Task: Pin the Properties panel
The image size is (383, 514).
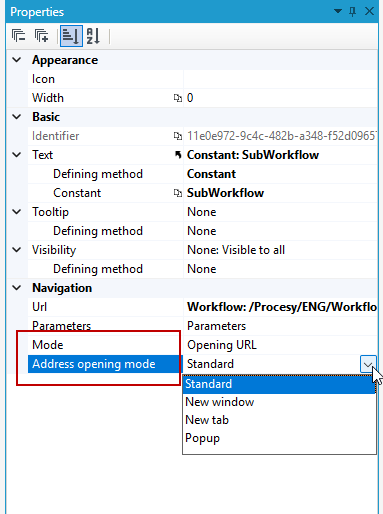Action: click(x=353, y=12)
